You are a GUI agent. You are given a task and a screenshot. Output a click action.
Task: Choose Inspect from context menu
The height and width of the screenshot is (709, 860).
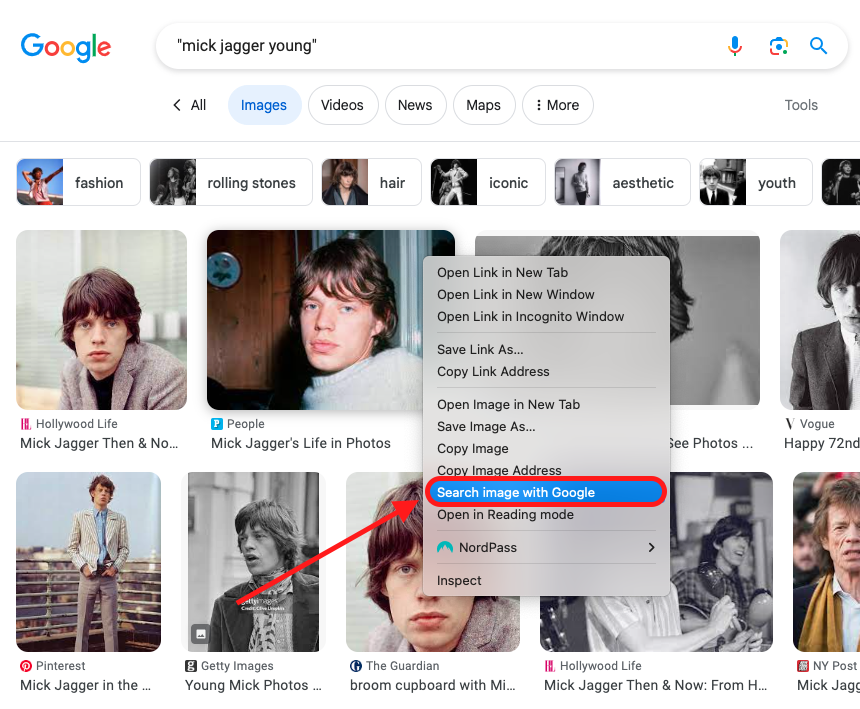546,580
